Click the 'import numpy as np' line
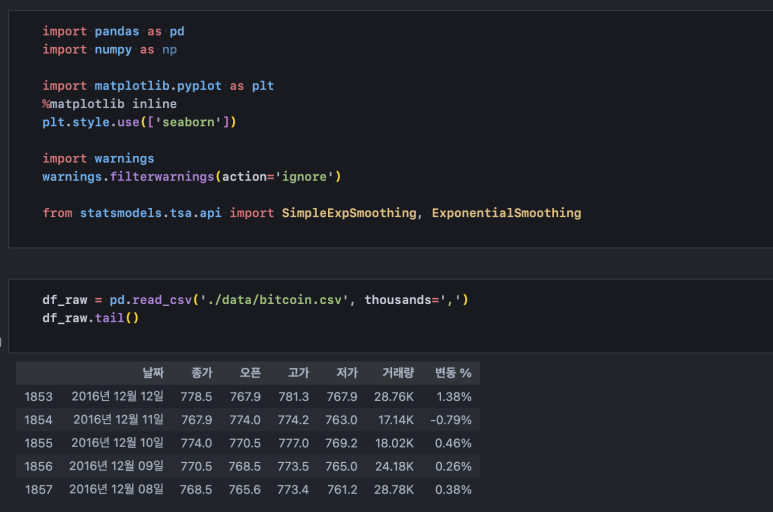 (x=109, y=50)
